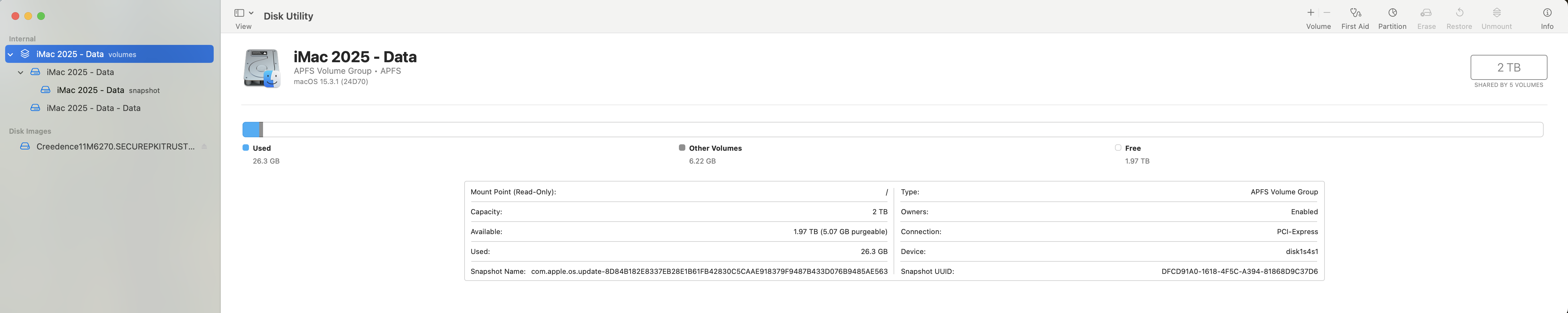Click the SHARED BY 5 VOLUMES caption
This screenshot has width=1568, height=313.
tap(1508, 85)
